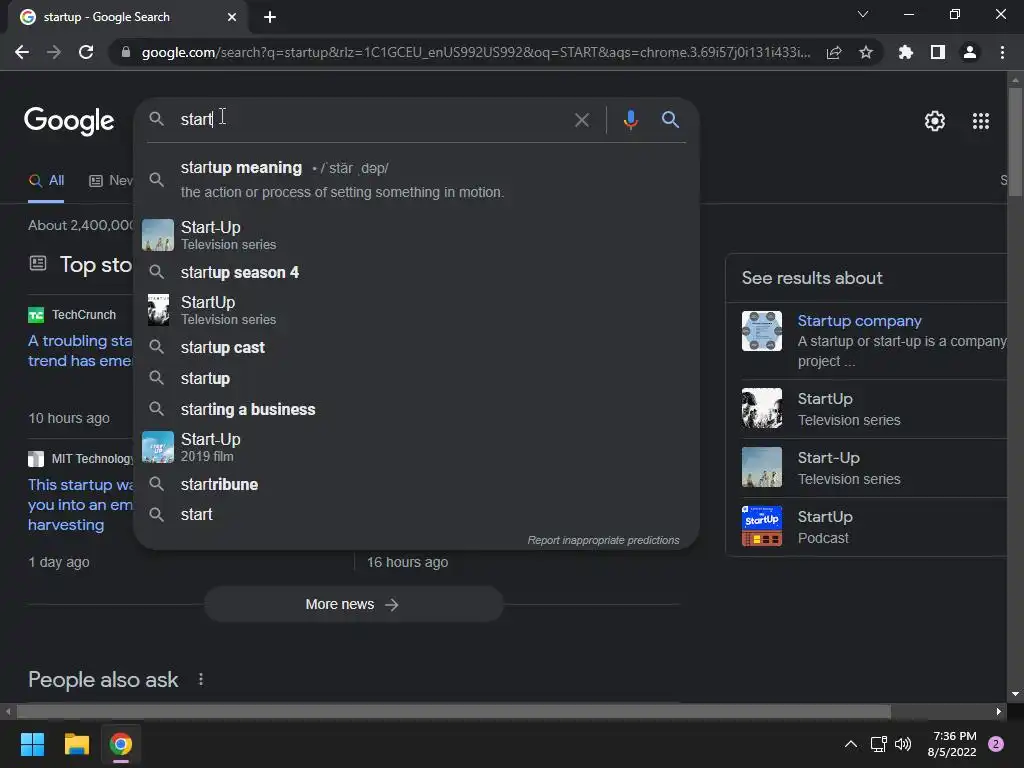The height and width of the screenshot is (768, 1024).
Task: Open the Extensions puzzle icon
Action: click(x=906, y=52)
